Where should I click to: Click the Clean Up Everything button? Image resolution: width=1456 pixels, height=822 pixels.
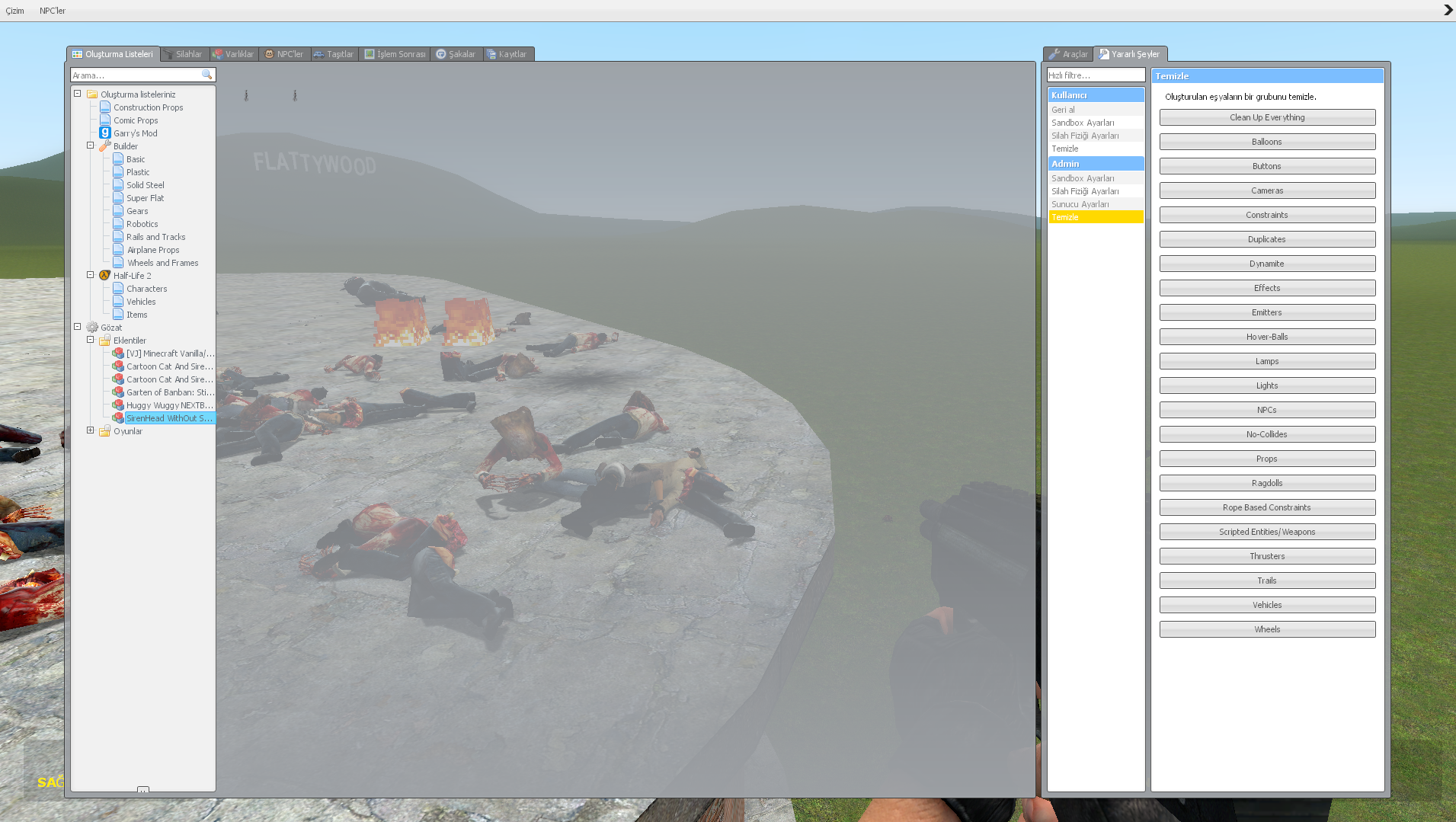pos(1267,117)
